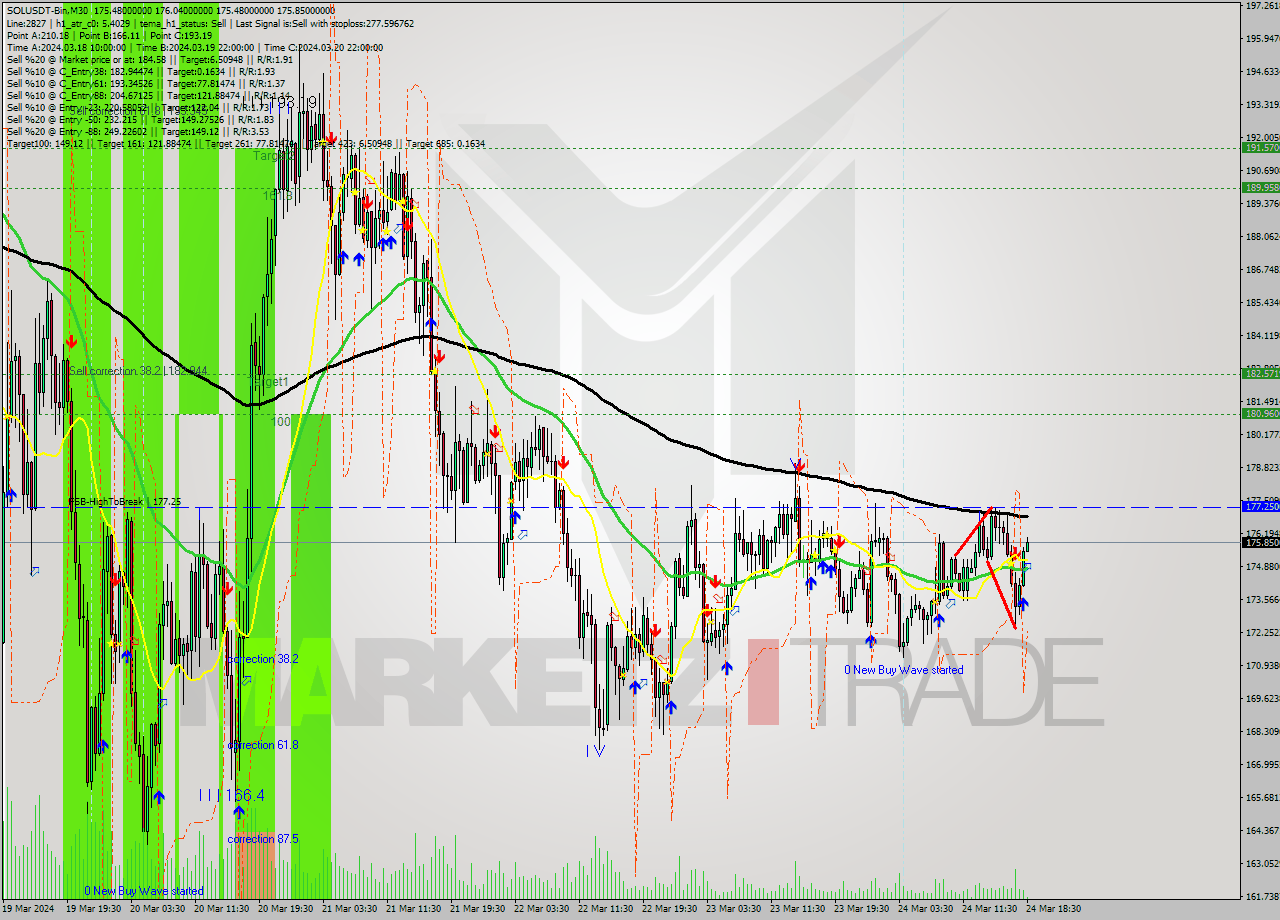
Task: Click the 168.309 price axis label
Action: [x=1263, y=731]
